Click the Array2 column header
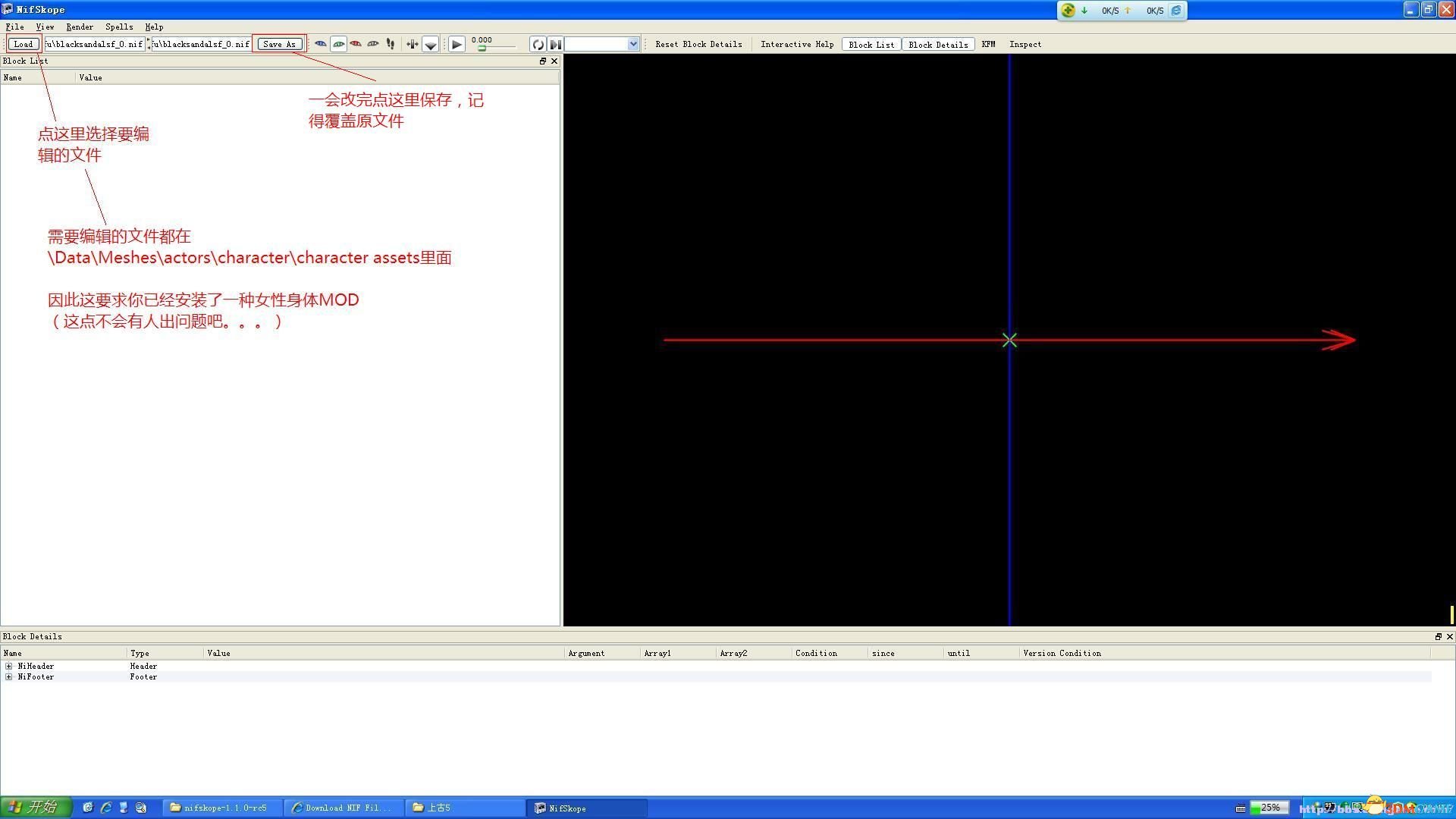This screenshot has height=819, width=1456. tap(755, 653)
